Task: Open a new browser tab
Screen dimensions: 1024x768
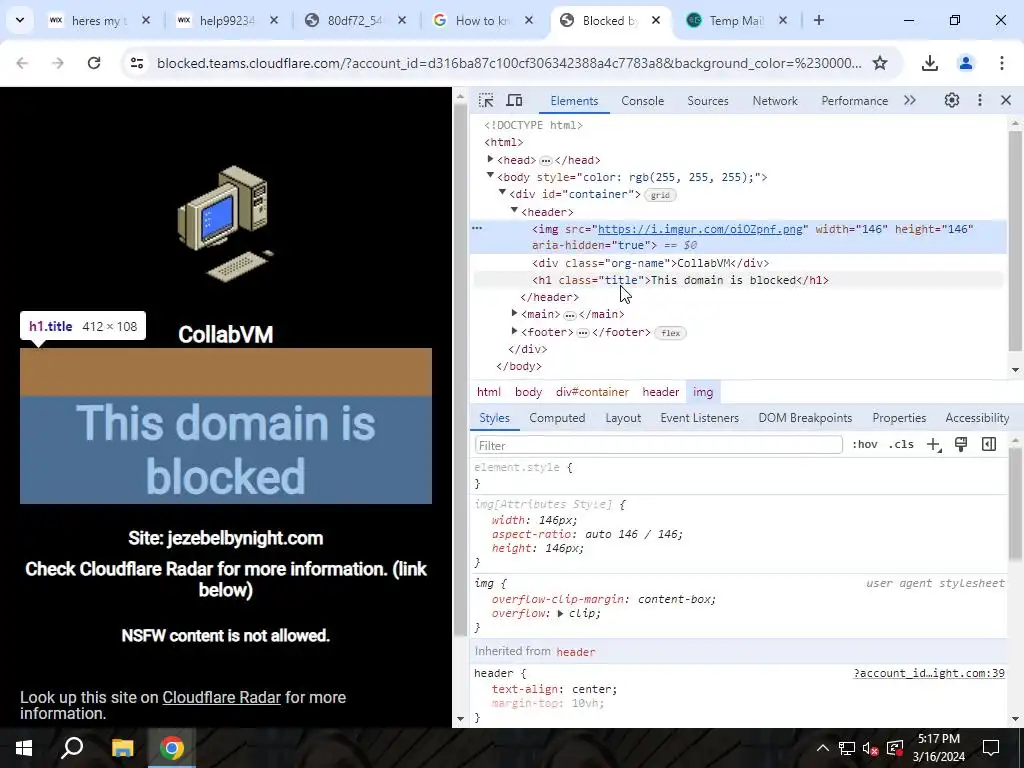Action: pos(819,20)
